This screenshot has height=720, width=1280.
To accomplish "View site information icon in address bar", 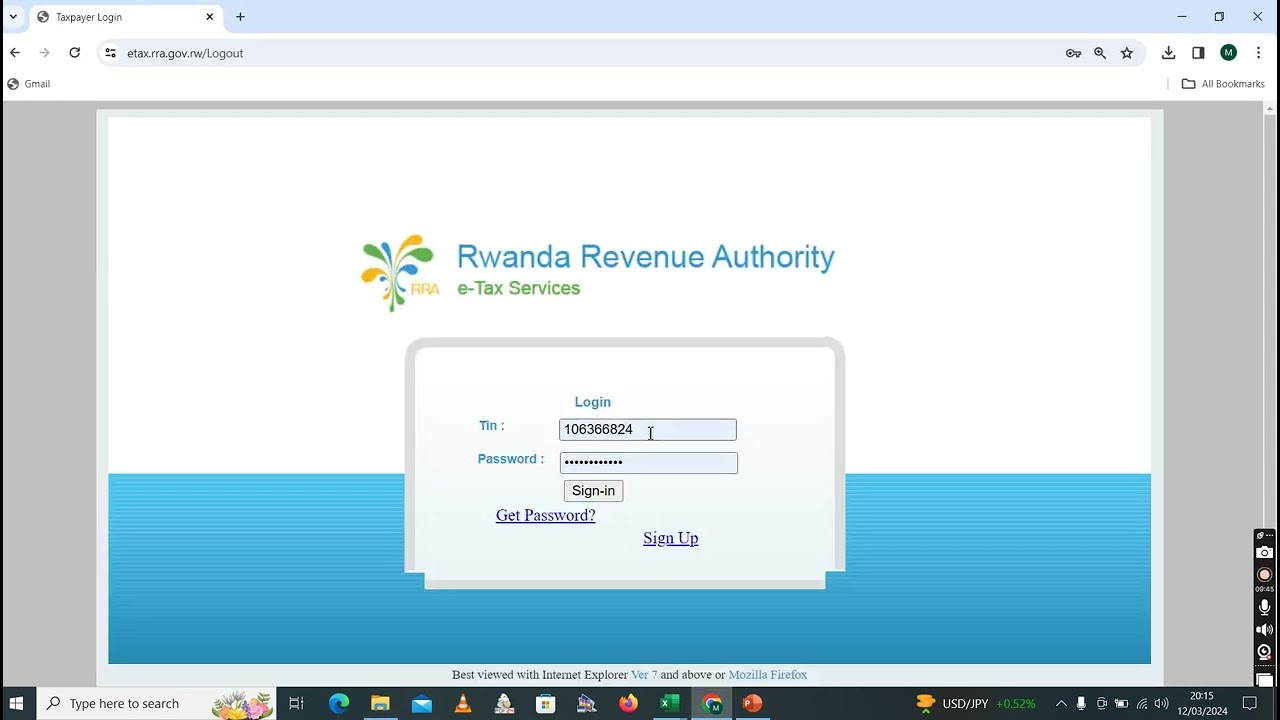I will click(110, 53).
